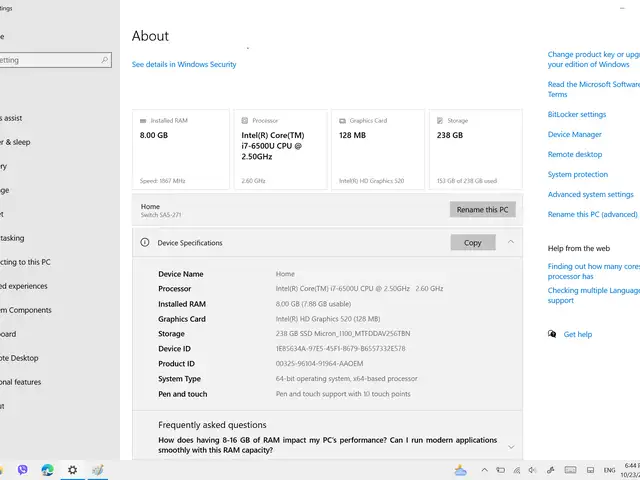Select the Settings gear taskbar icon
Image resolution: width=640 pixels, height=480 pixels.
[72, 470]
